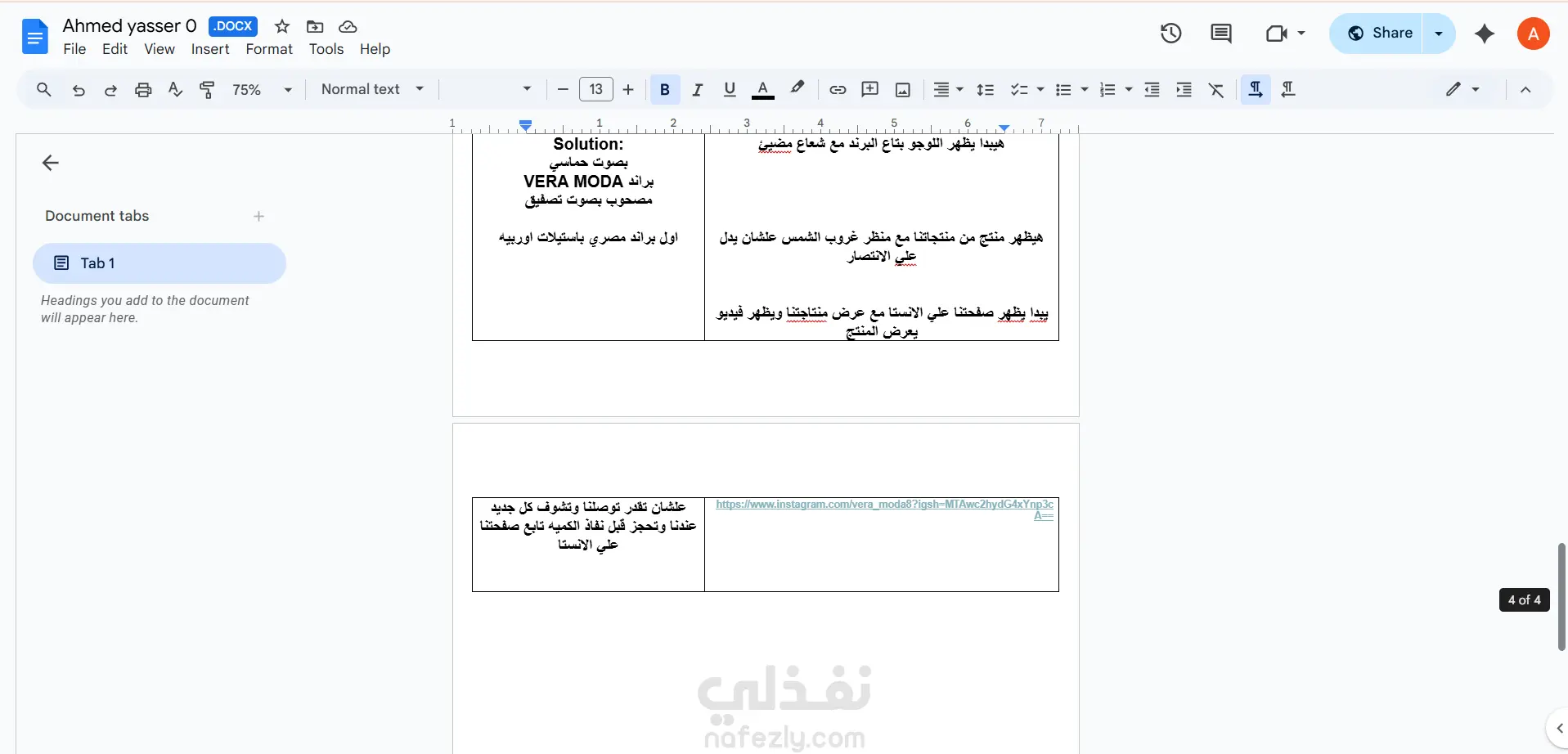Insert a numbered list
Image resolution: width=1568 pixels, height=754 pixels.
(x=1107, y=90)
